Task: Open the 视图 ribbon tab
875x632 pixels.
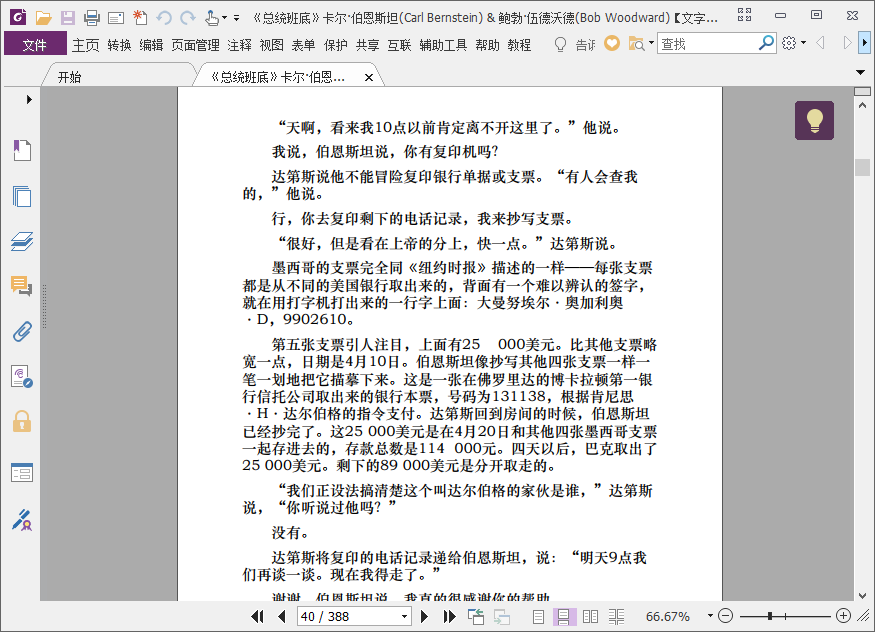Action: coord(271,45)
